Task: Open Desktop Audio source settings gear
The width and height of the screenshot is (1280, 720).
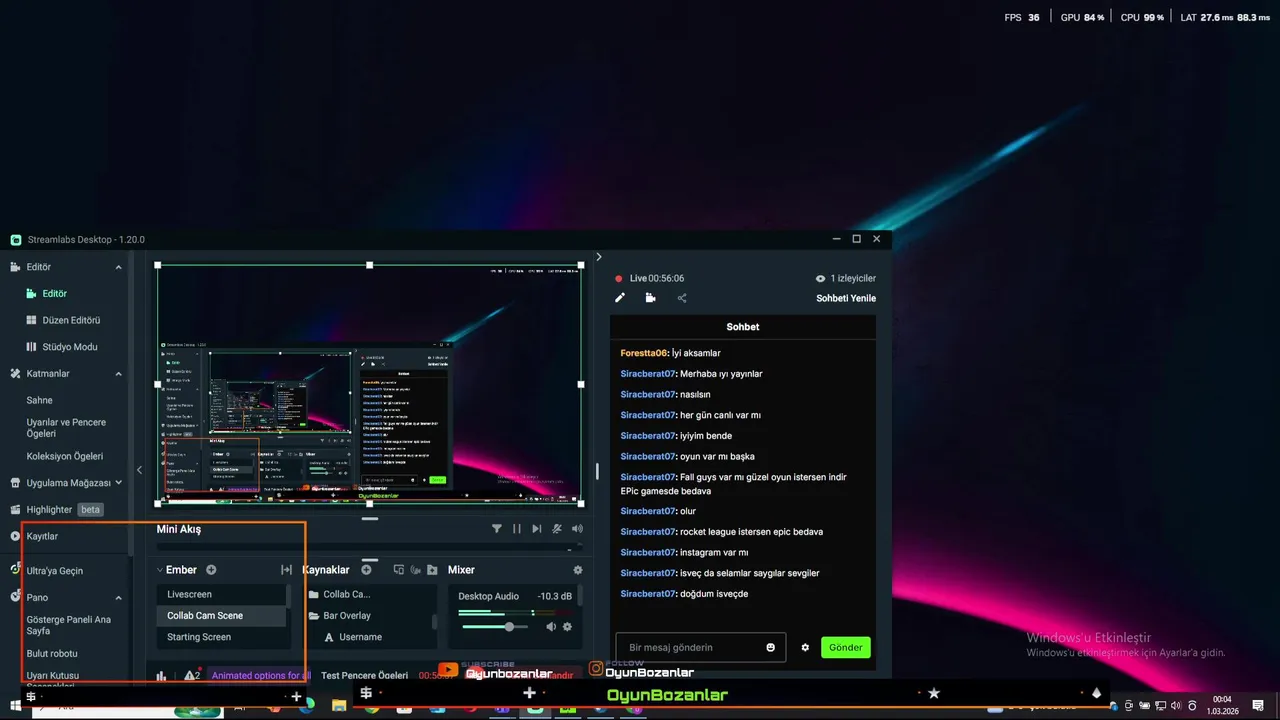Action: pyautogui.click(x=567, y=627)
